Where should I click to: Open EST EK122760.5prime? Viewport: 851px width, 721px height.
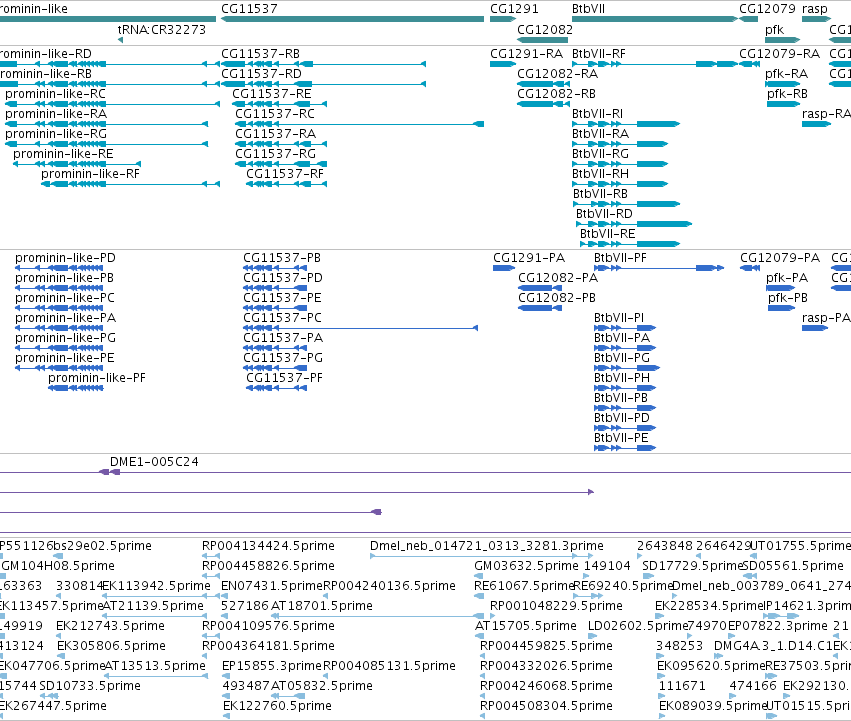[277, 706]
